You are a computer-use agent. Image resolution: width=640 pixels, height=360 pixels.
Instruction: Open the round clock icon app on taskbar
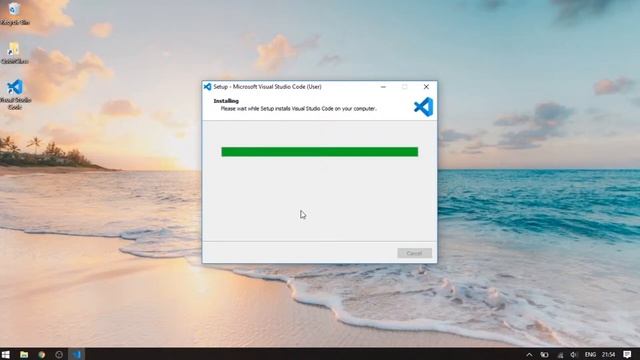59,354
